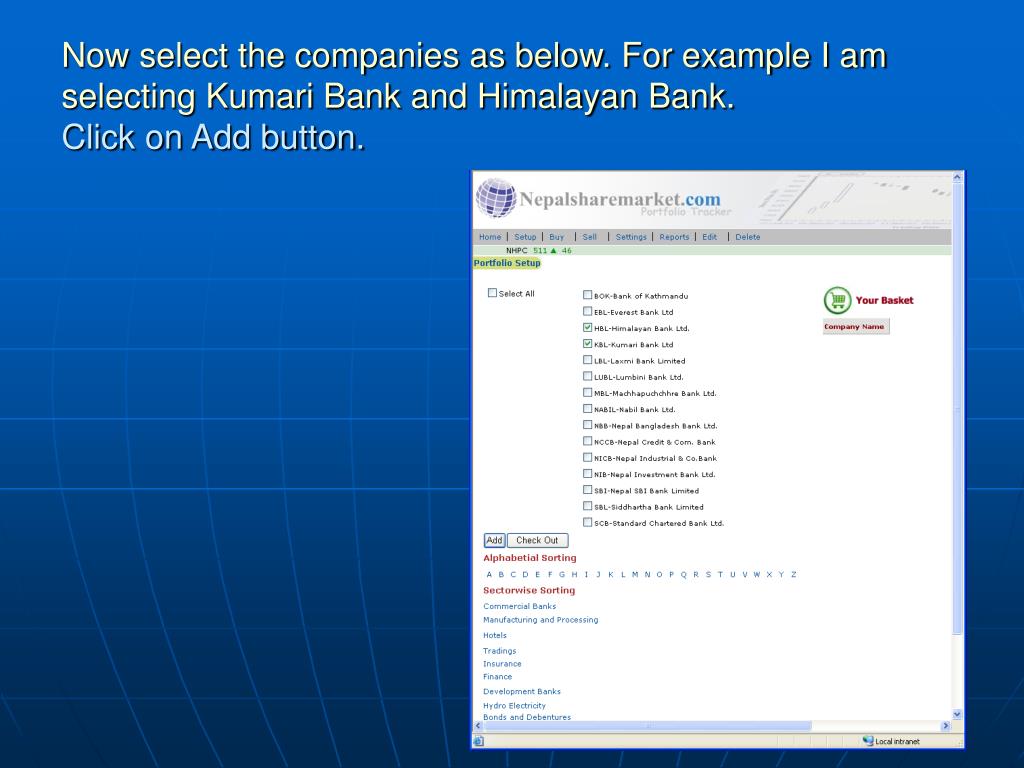Filter companies by letter A
This screenshot has width=1024, height=768.
click(489, 575)
